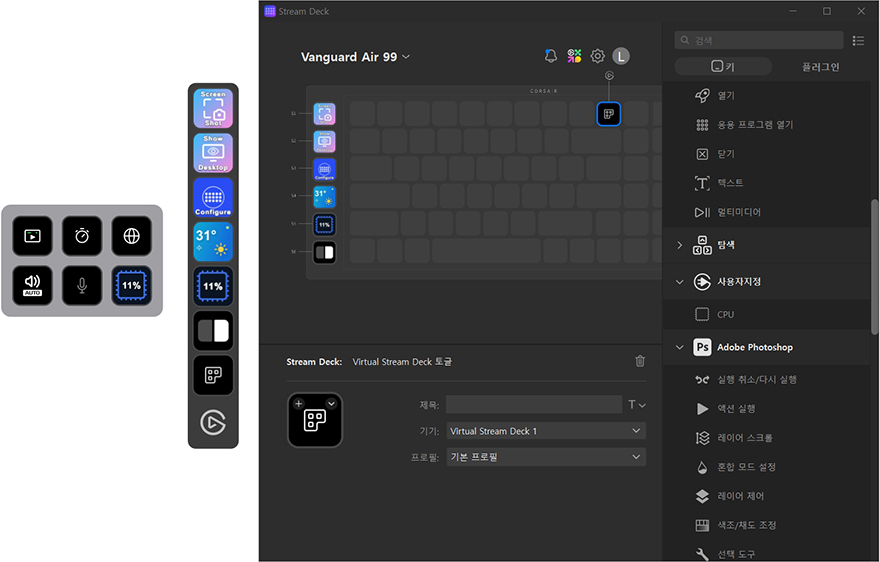Click the L user profile avatar
This screenshot has width=880, height=562.
(621, 56)
